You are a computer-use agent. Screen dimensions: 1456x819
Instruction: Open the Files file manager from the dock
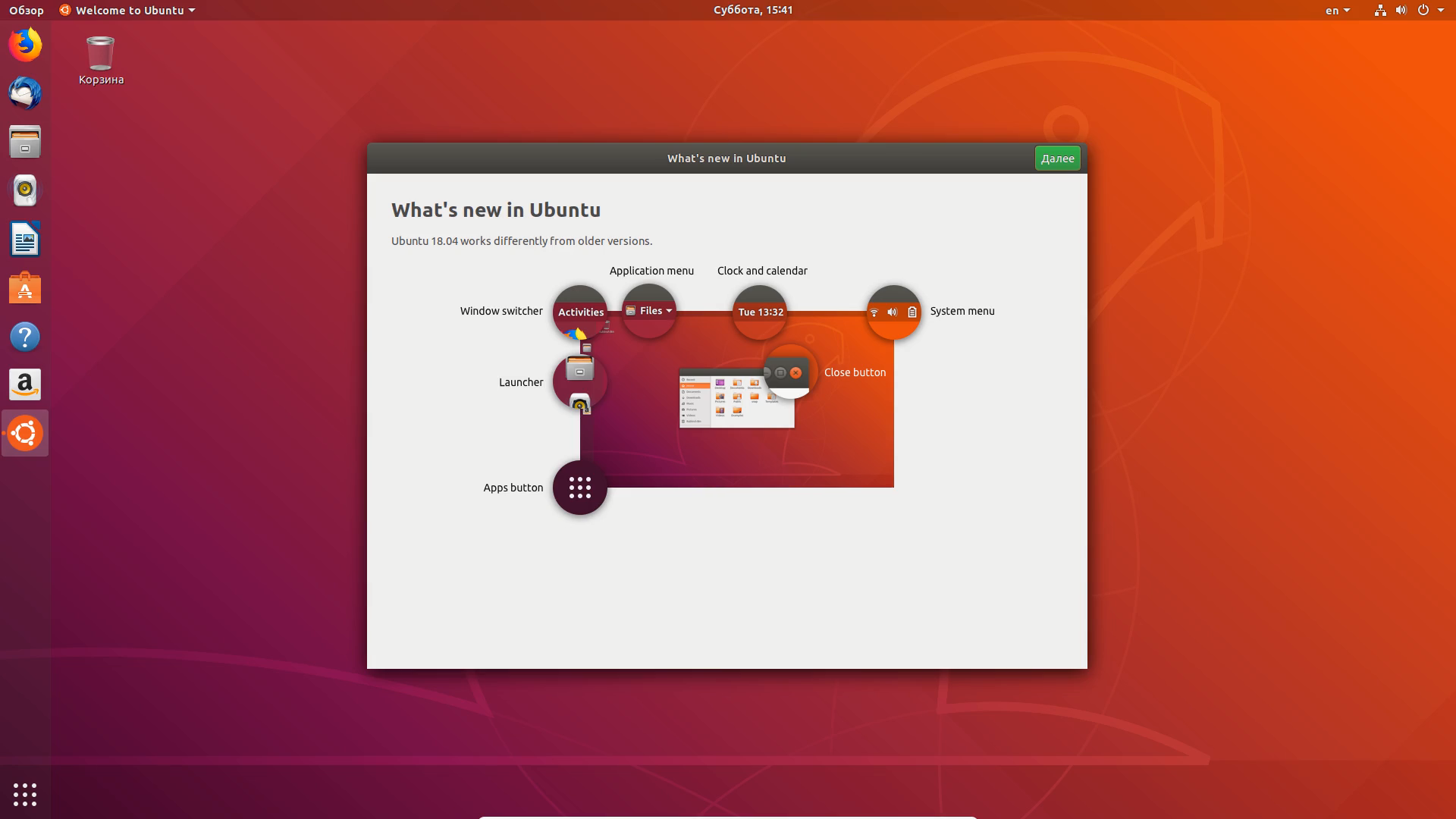tap(25, 143)
